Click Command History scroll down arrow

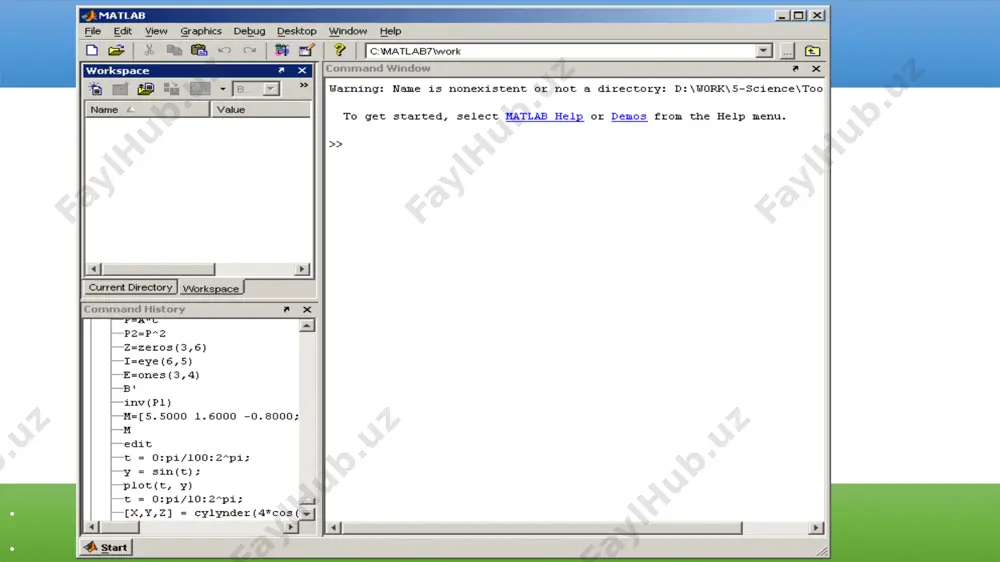click(x=307, y=514)
